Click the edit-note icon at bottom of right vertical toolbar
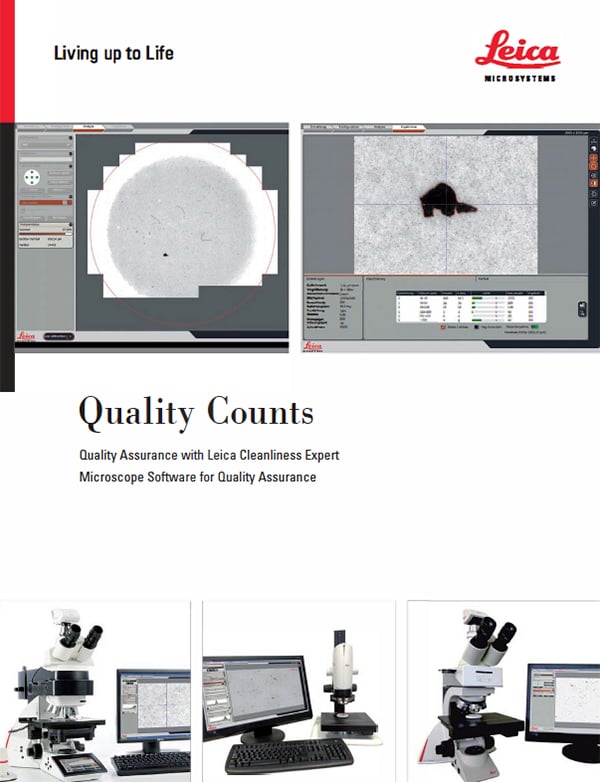The image size is (600, 782). (594, 203)
